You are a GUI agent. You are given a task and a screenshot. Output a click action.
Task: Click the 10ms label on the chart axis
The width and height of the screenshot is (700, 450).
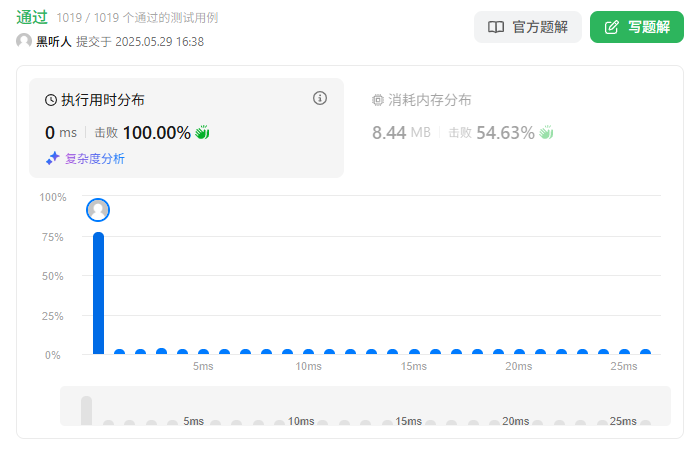(308, 367)
